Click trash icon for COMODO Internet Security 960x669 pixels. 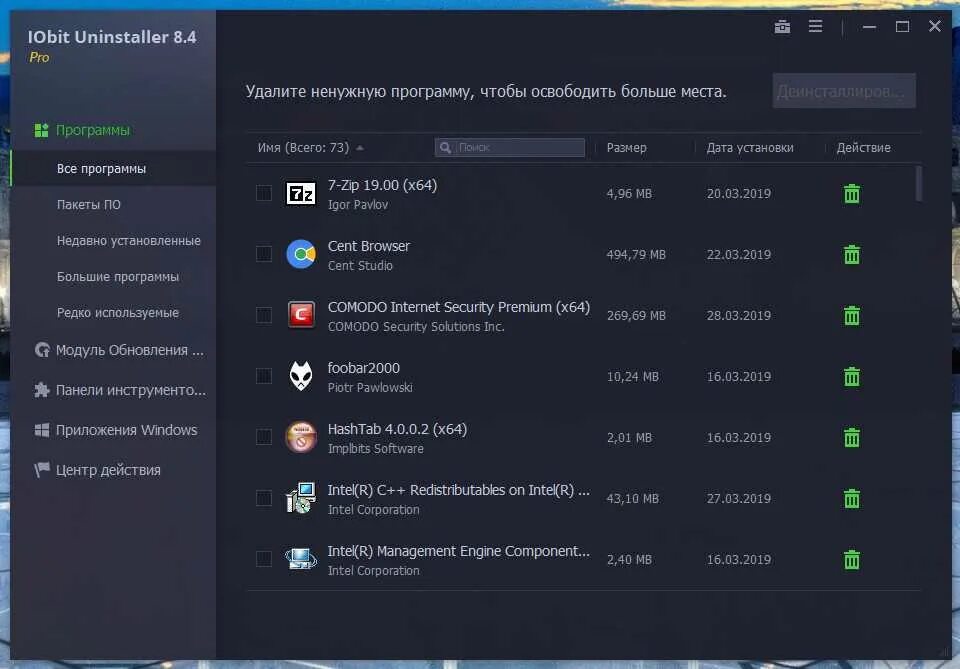click(x=852, y=315)
